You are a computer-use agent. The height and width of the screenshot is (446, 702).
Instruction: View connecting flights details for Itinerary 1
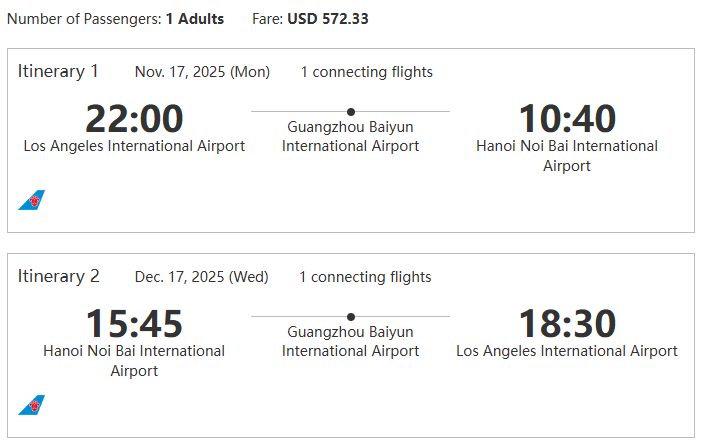(x=367, y=72)
